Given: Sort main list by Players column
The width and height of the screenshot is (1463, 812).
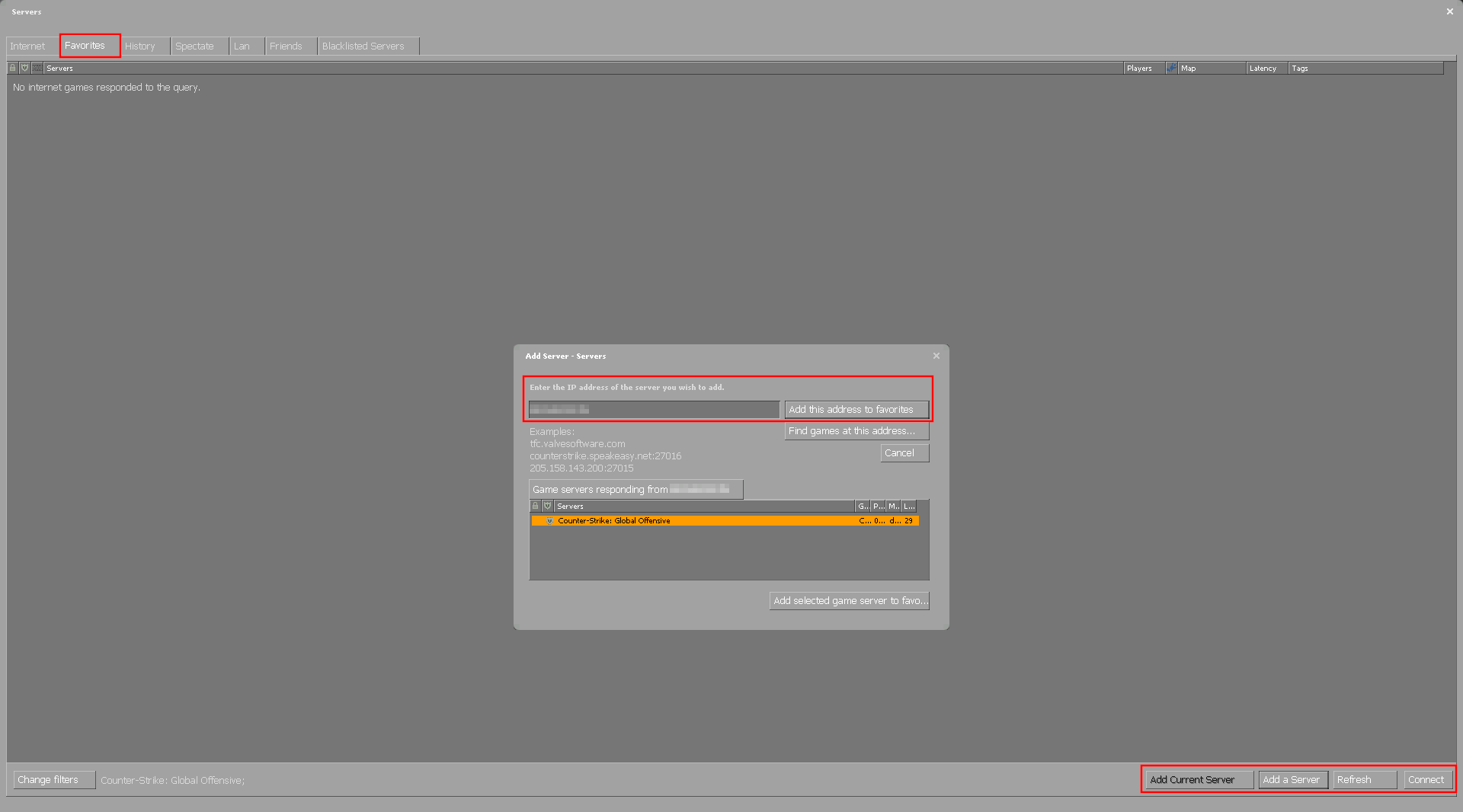Looking at the screenshot, I should pyautogui.click(x=1144, y=68).
